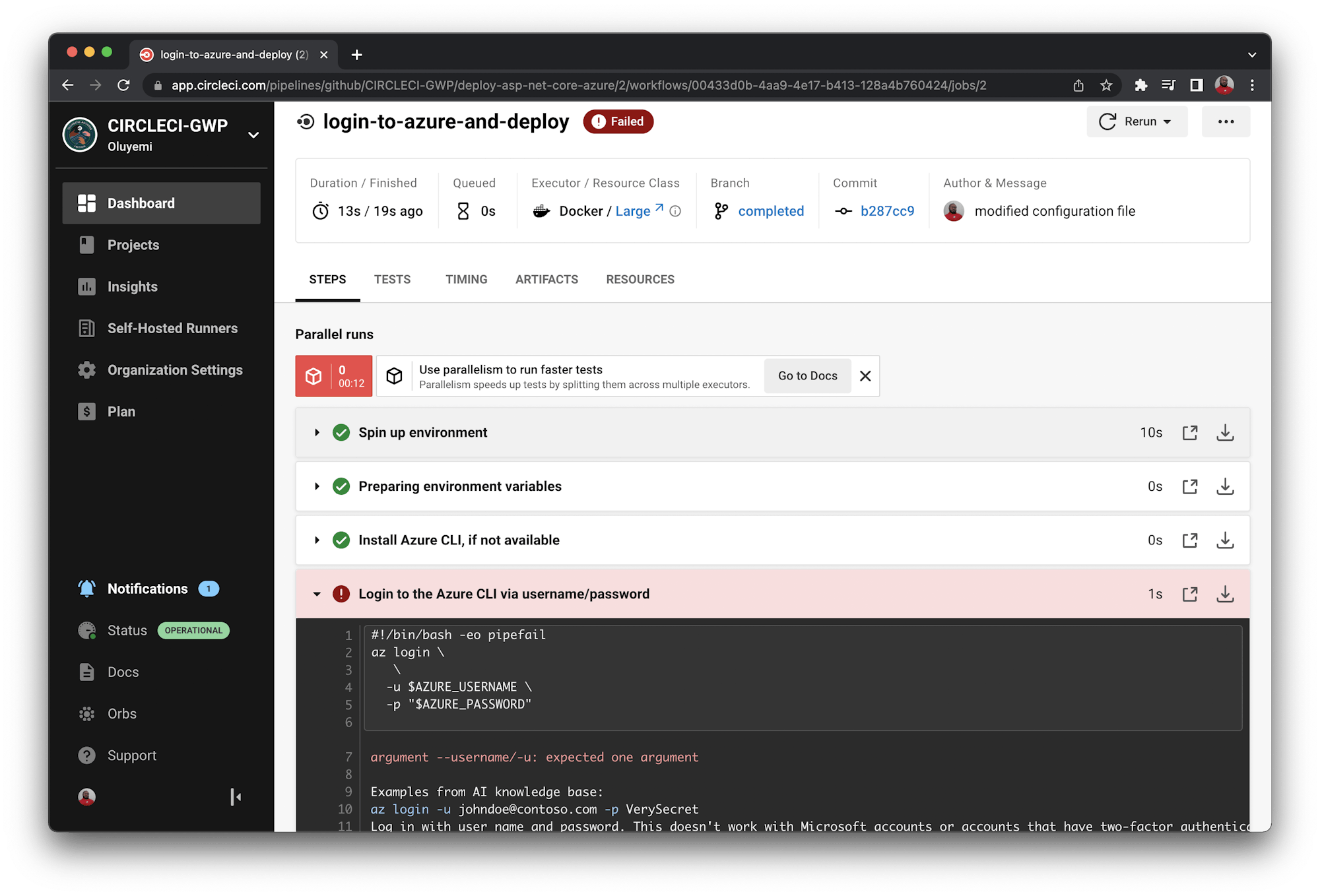This screenshot has width=1320, height=896.
Task: Collapse the sidebar with the collapse icon
Action: click(236, 797)
